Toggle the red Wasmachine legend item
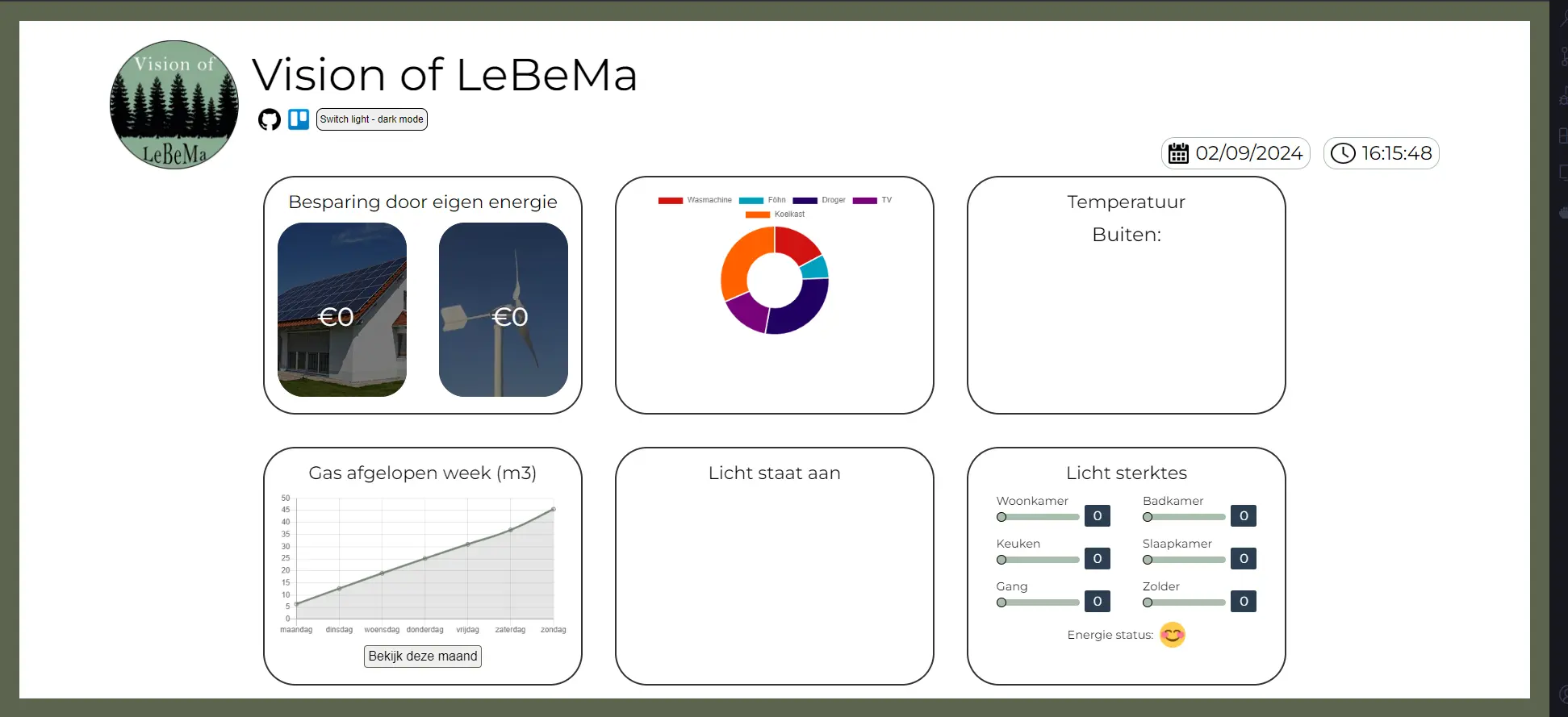The image size is (1568, 717). [x=695, y=200]
